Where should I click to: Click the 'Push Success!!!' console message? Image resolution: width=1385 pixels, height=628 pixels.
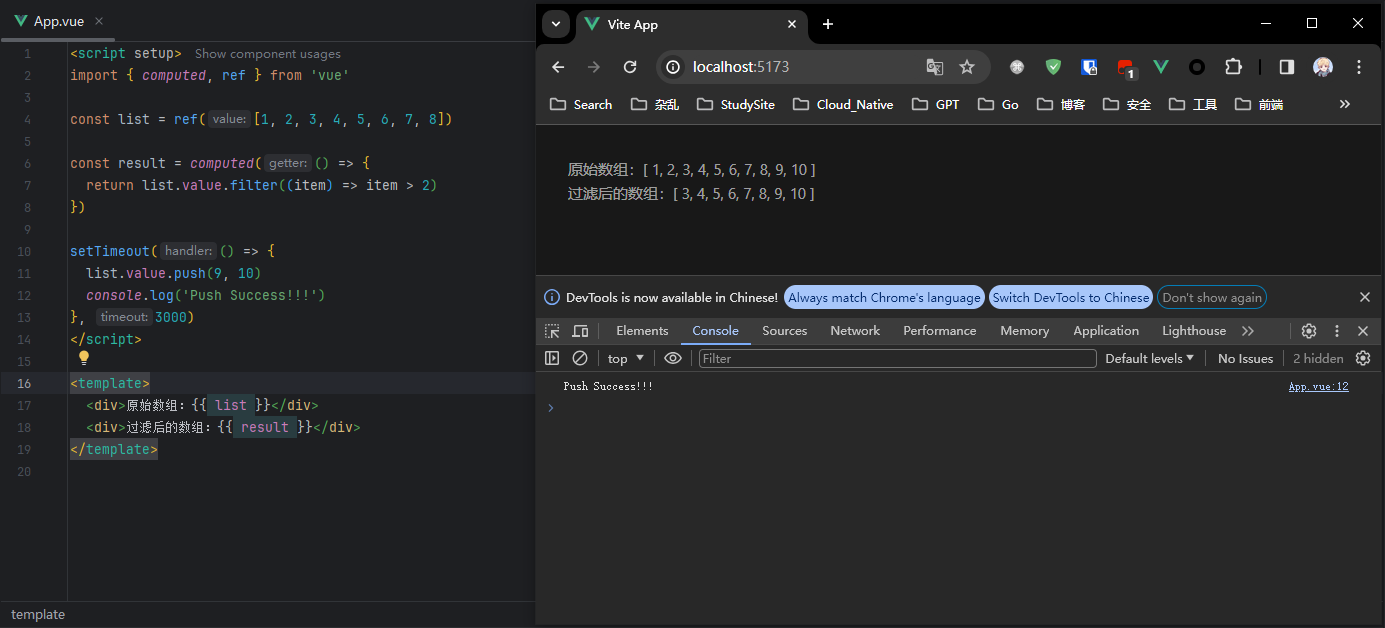(608, 386)
